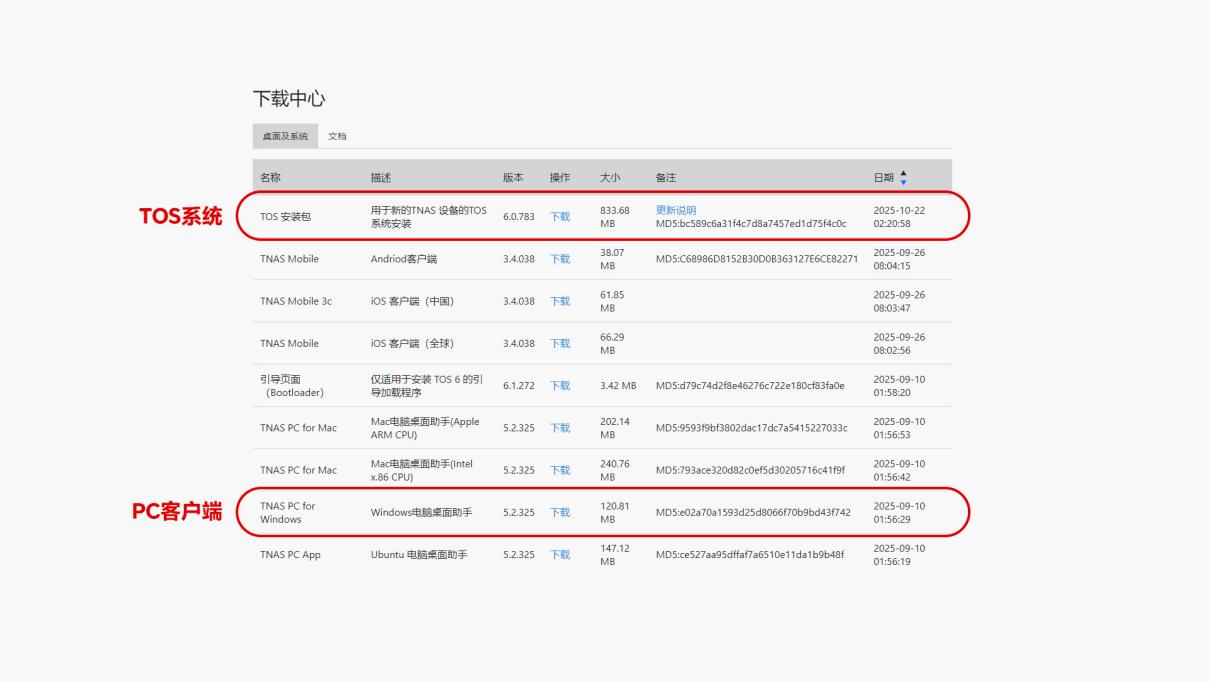Select the MD5:C68986D8152B30D0B363127E6CE82271 text
The image size is (1210, 681).
coord(757,259)
